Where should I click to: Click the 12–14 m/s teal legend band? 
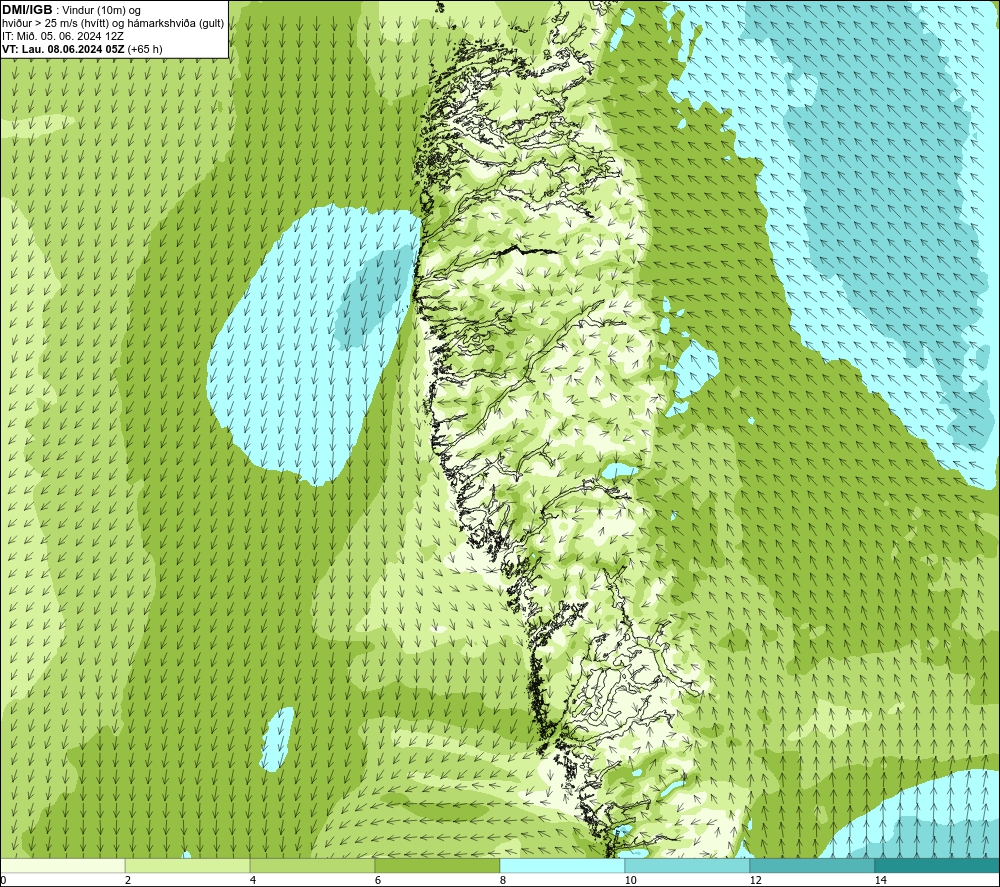point(812,866)
